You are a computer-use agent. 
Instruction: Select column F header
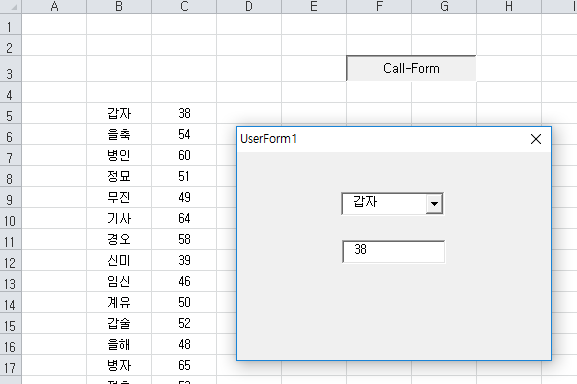click(379, 6)
